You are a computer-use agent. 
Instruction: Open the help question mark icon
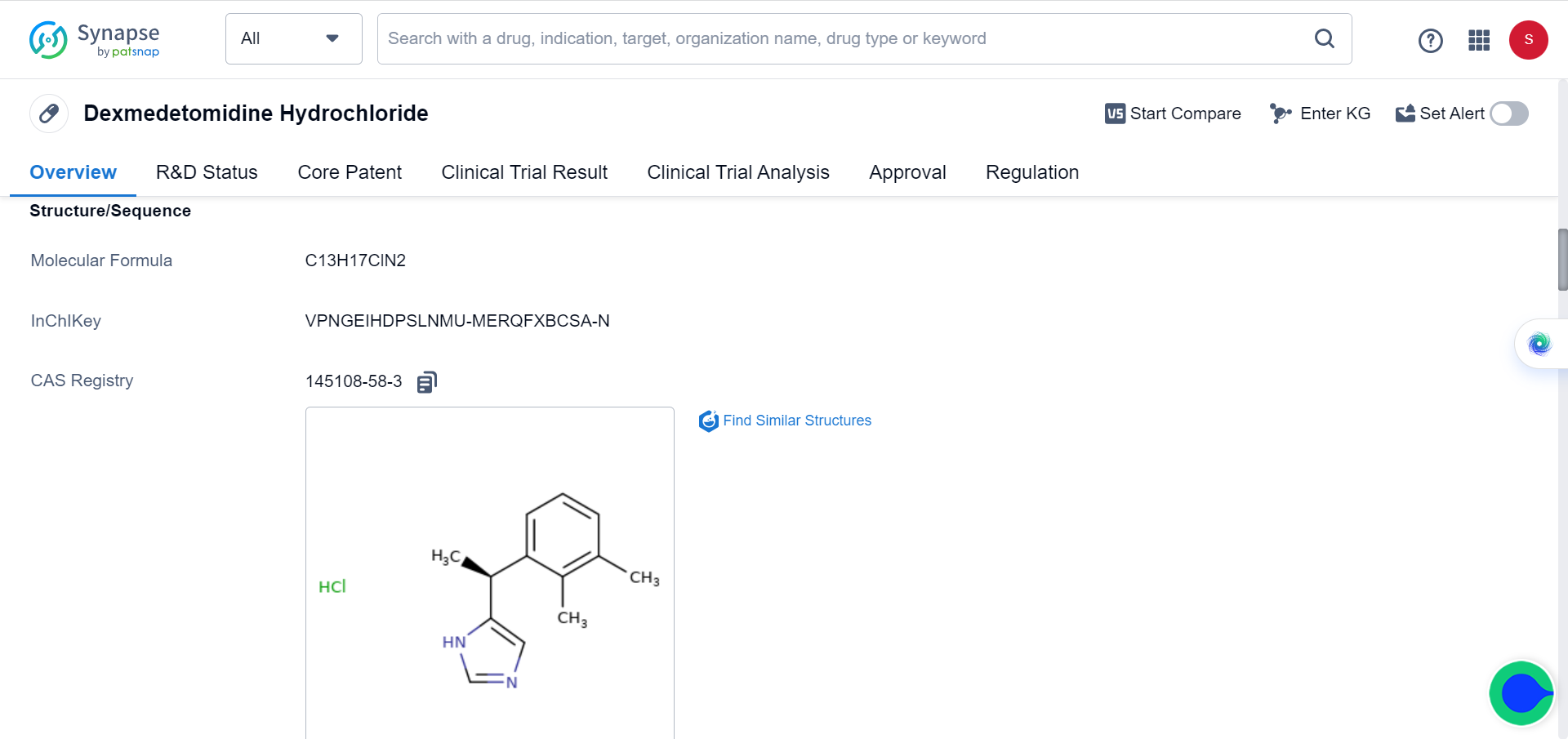[x=1430, y=40]
